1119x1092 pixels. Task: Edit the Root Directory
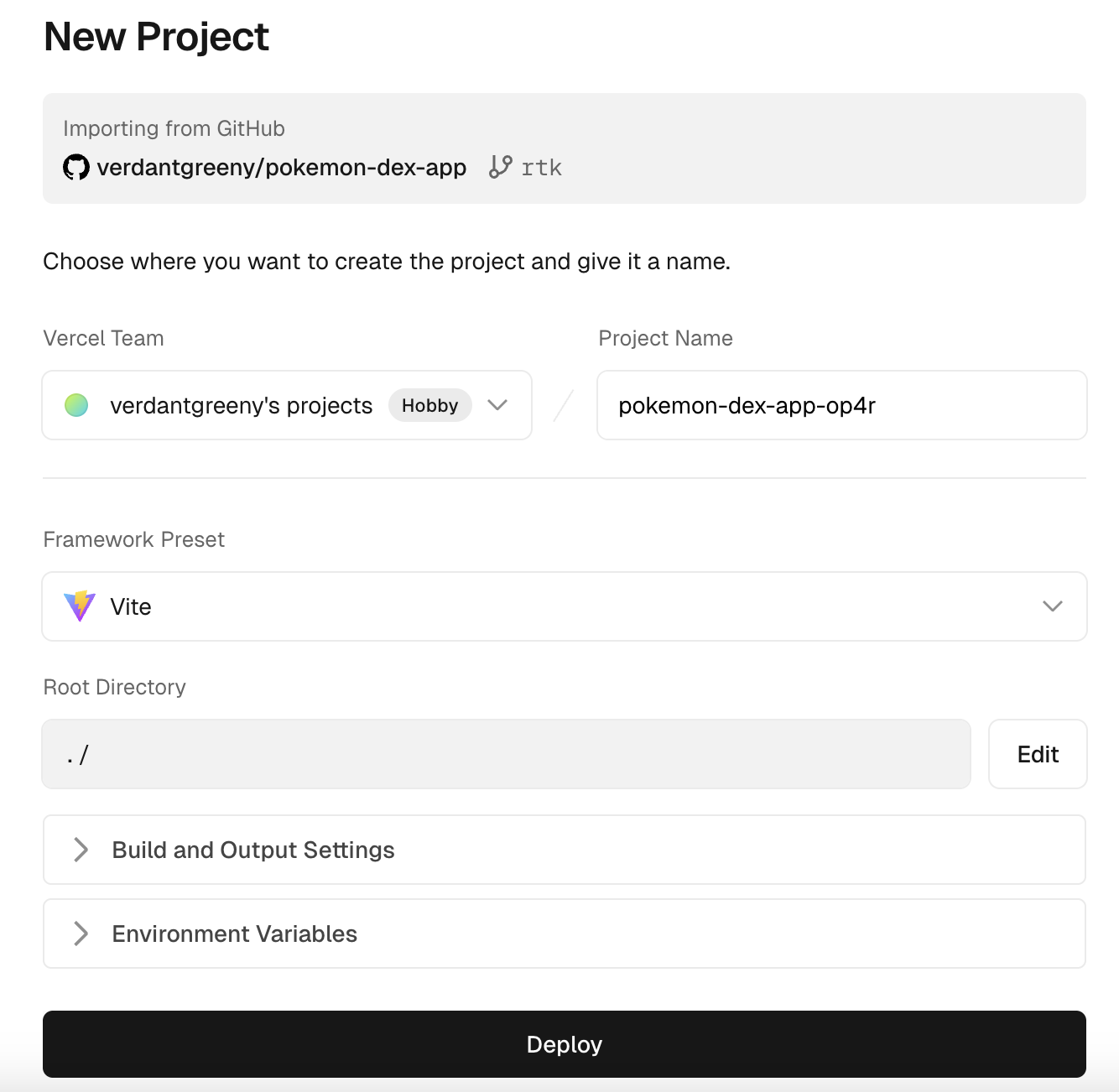tap(1038, 754)
